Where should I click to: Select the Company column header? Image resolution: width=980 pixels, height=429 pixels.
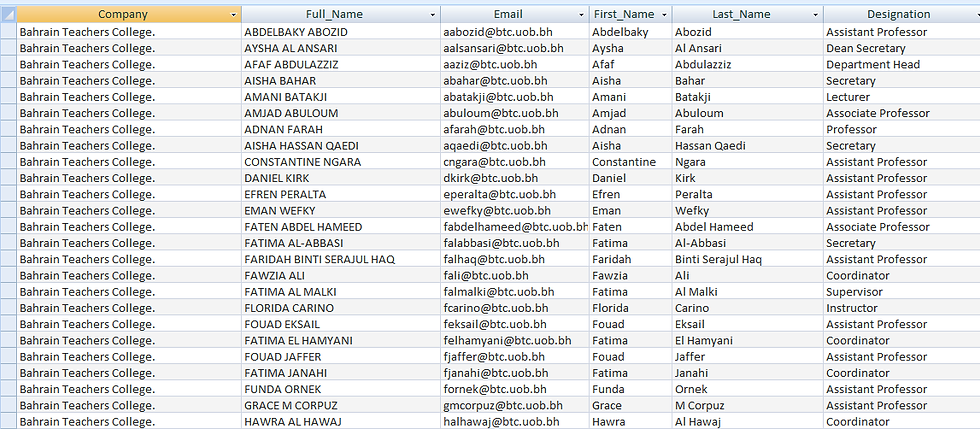pyautogui.click(x=129, y=14)
